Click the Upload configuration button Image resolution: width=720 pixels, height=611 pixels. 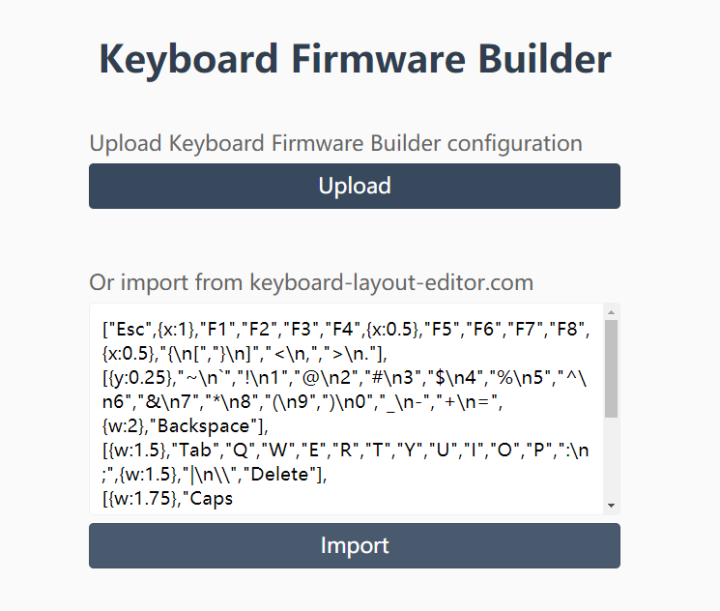click(x=354, y=186)
